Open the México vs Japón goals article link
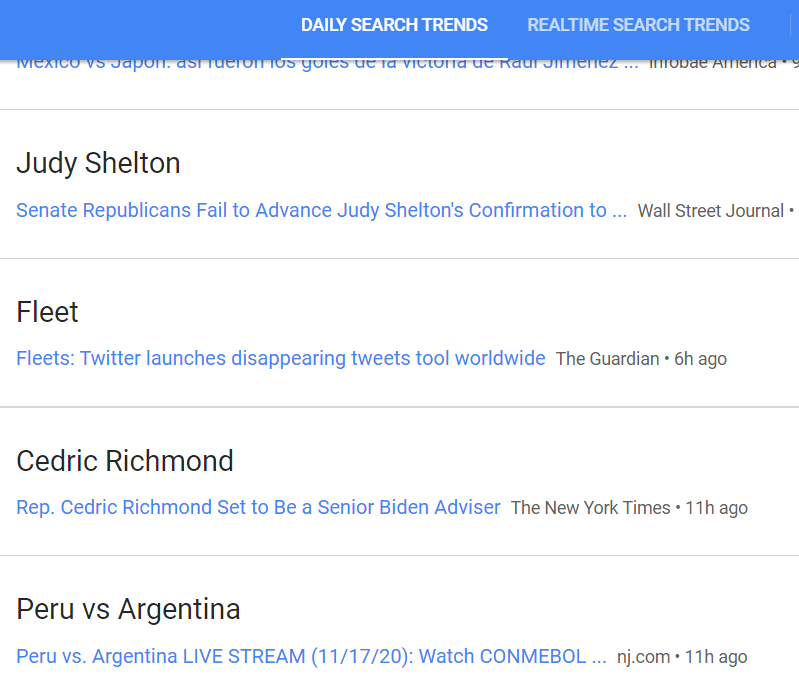Viewport: 799px width, 693px height. tap(320, 63)
